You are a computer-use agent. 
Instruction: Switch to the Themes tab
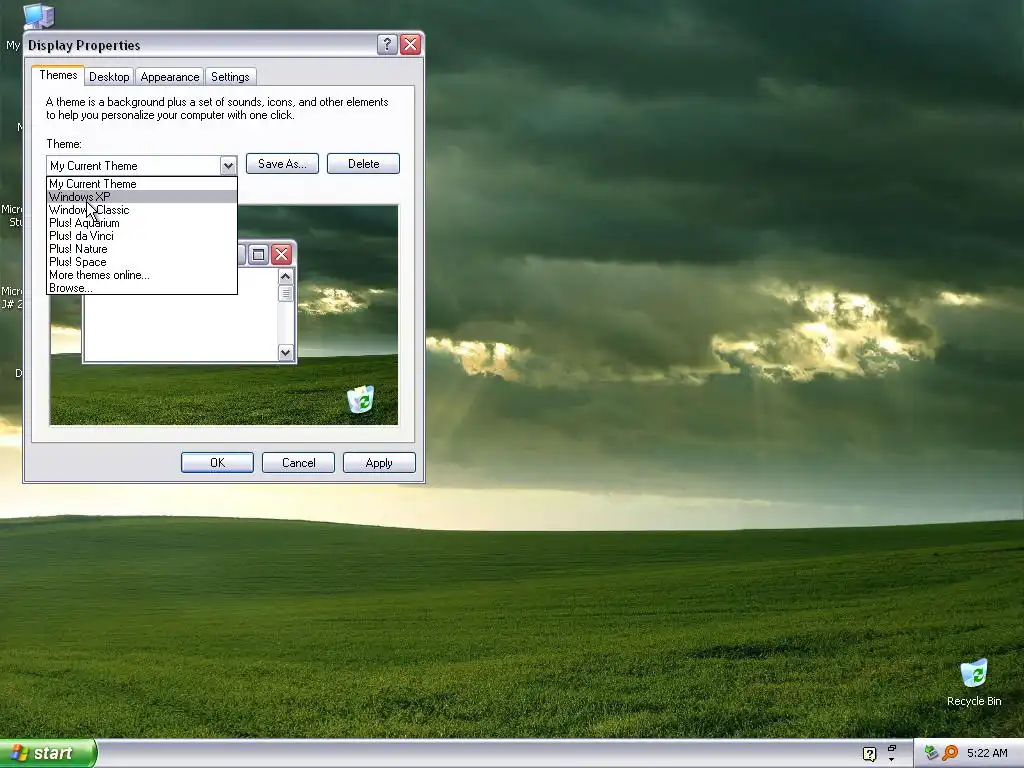click(58, 75)
